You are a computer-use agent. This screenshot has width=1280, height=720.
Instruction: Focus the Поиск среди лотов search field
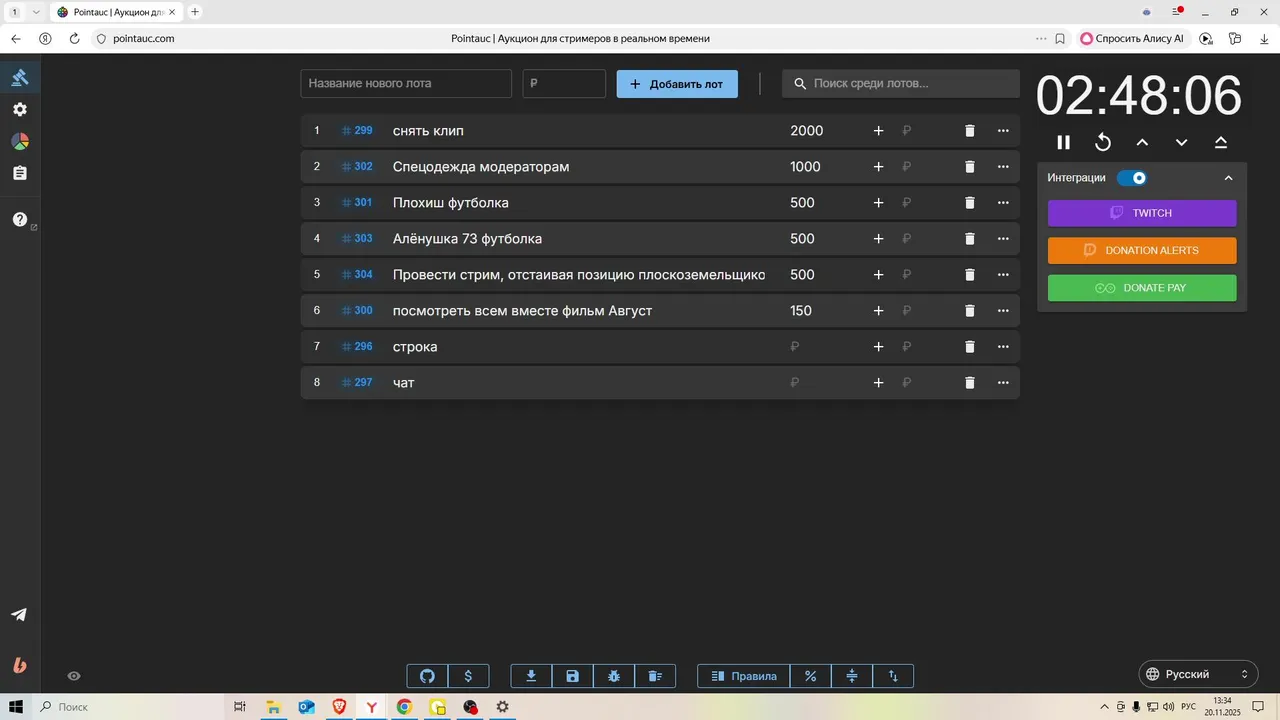(x=901, y=84)
